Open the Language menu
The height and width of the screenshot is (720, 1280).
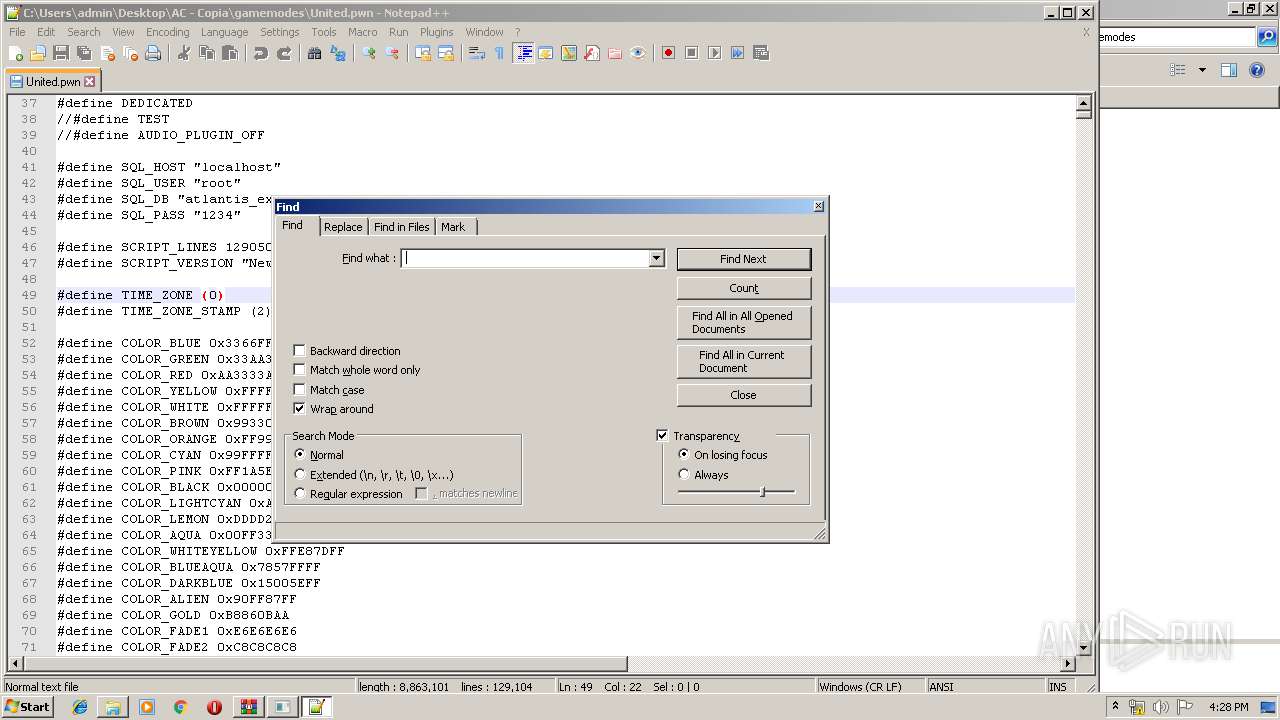[224, 32]
